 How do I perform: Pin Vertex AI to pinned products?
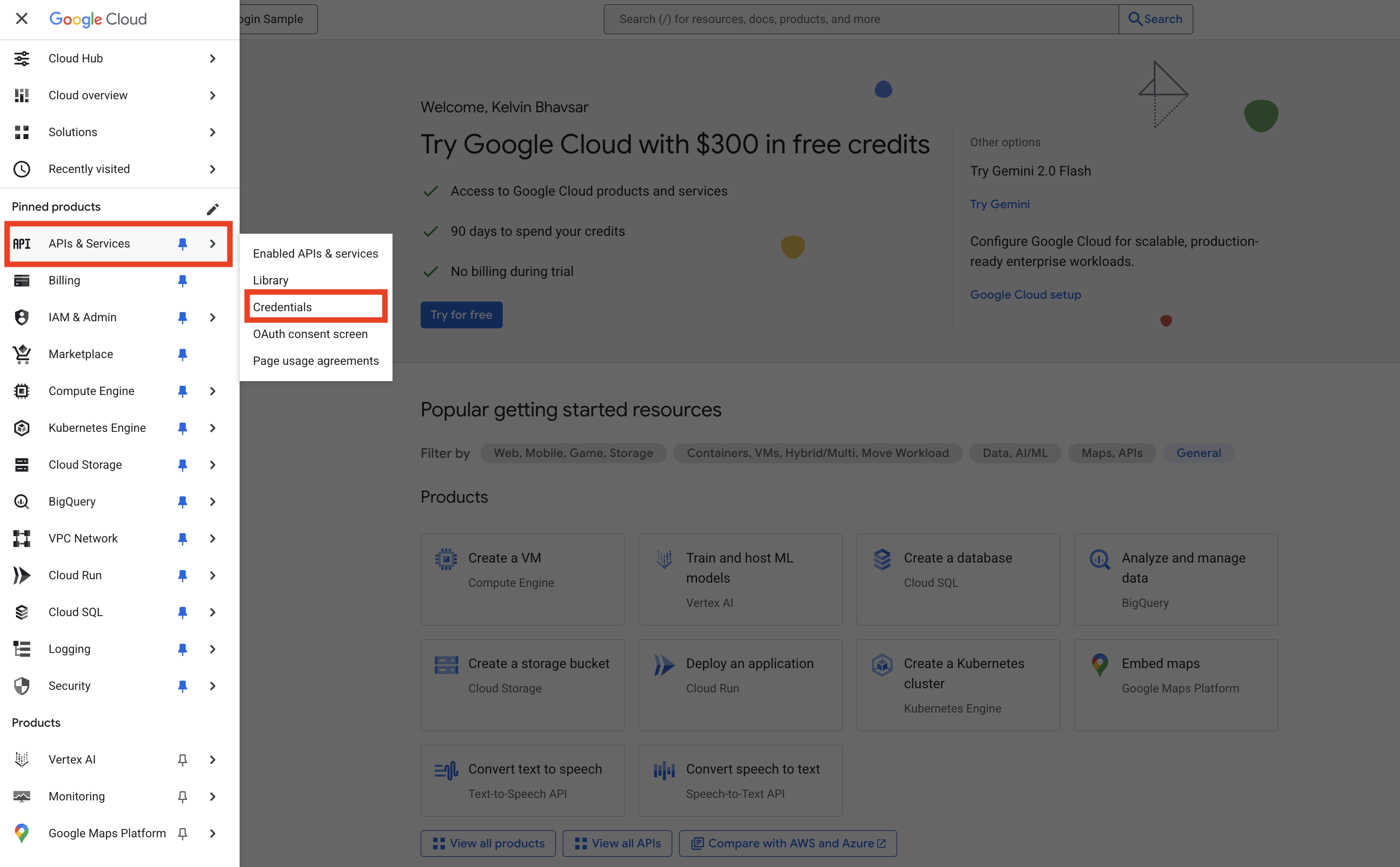pyautogui.click(x=182, y=760)
